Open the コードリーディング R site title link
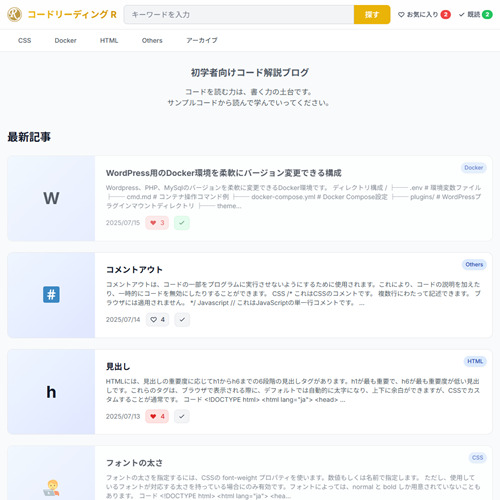This screenshot has width=500, height=500. (72, 14)
